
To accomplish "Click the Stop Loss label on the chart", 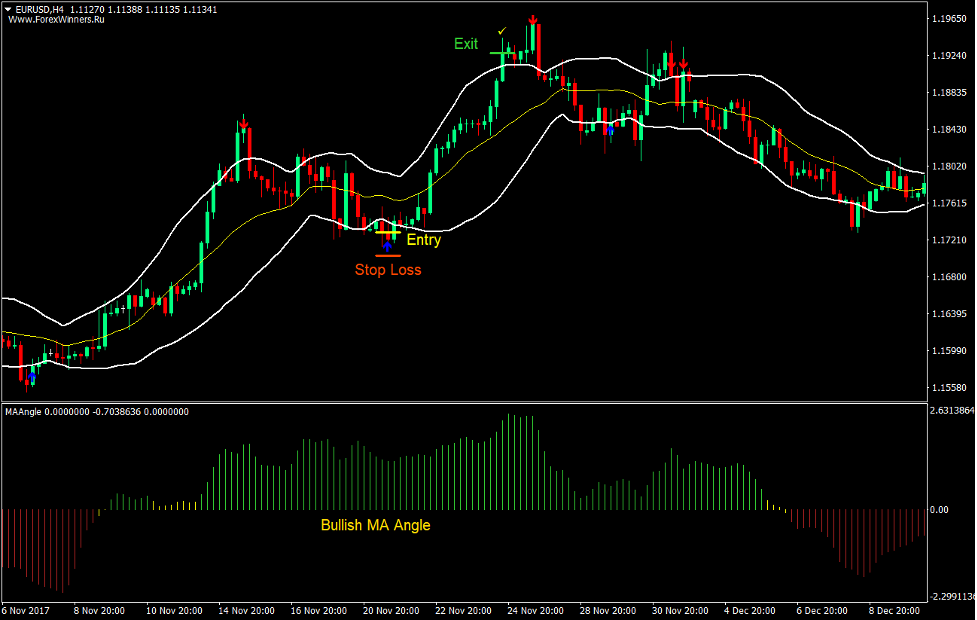I will [388, 269].
